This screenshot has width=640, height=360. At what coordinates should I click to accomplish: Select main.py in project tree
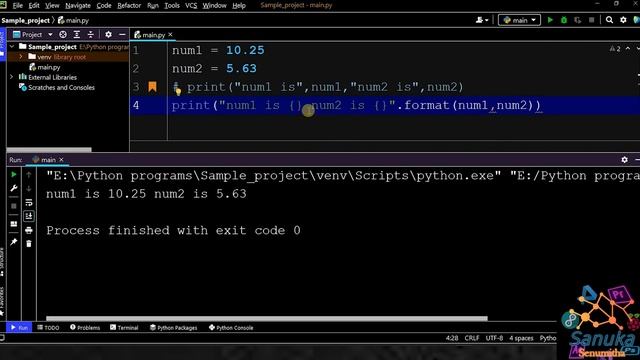click(x=45, y=67)
